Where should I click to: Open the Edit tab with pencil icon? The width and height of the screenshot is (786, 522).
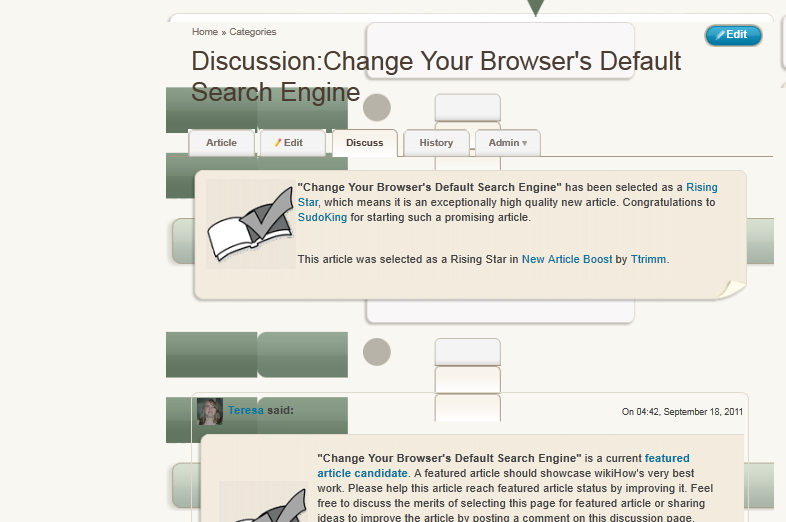click(x=293, y=143)
